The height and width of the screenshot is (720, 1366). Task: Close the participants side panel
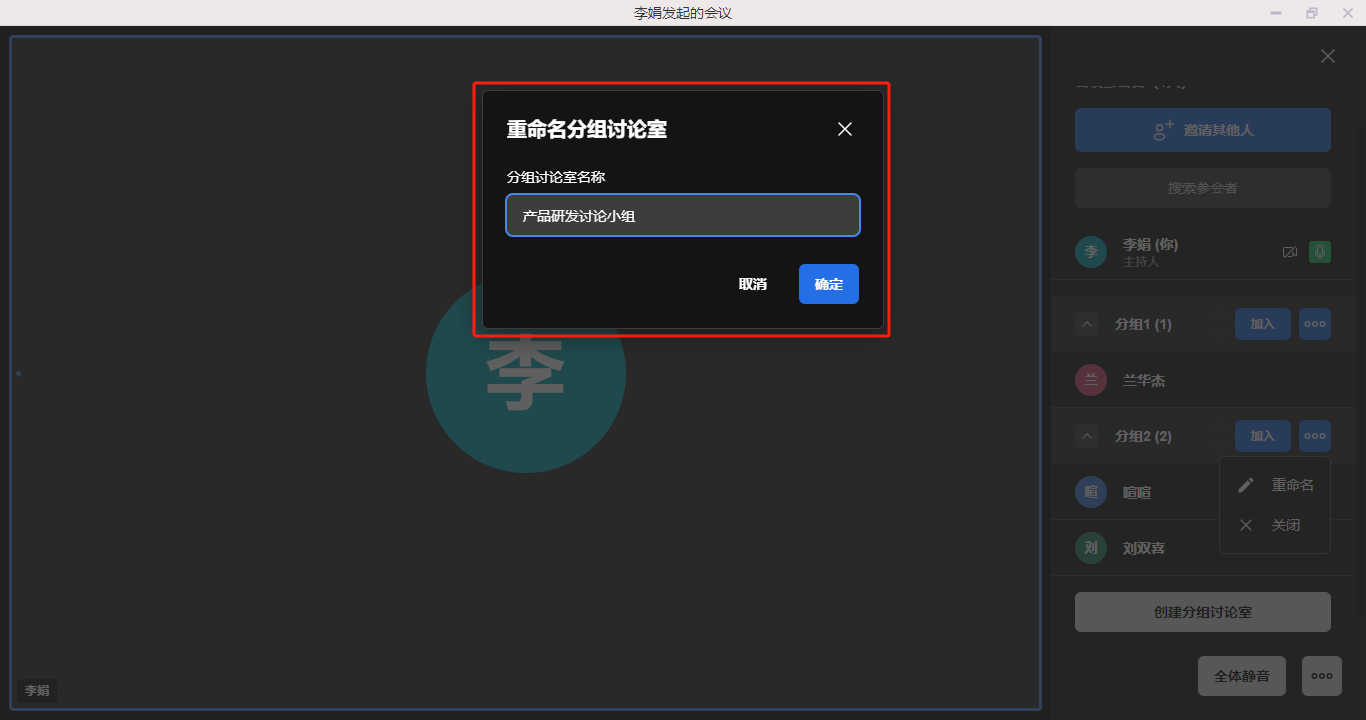(1327, 57)
